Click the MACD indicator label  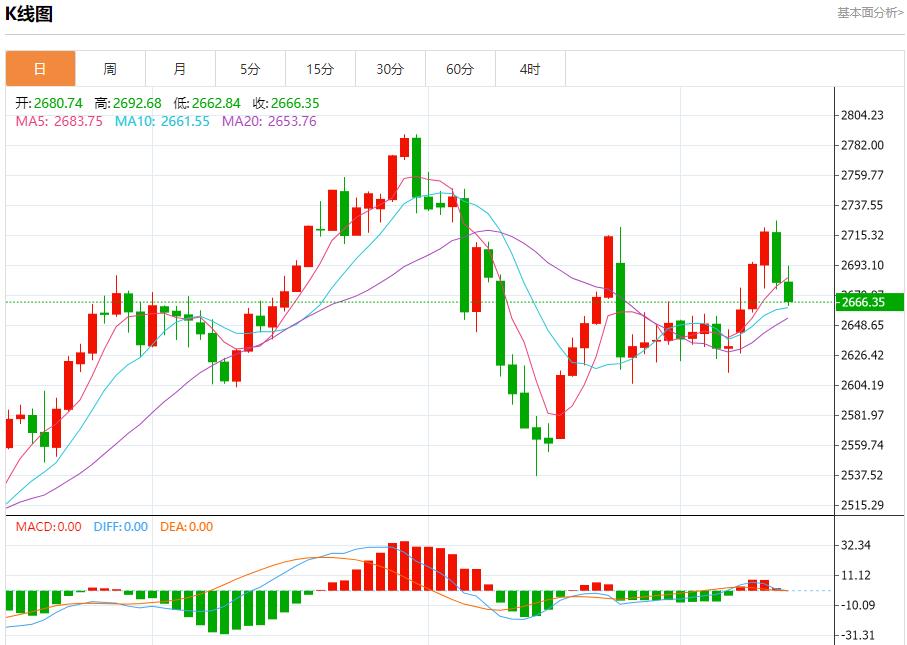point(49,526)
